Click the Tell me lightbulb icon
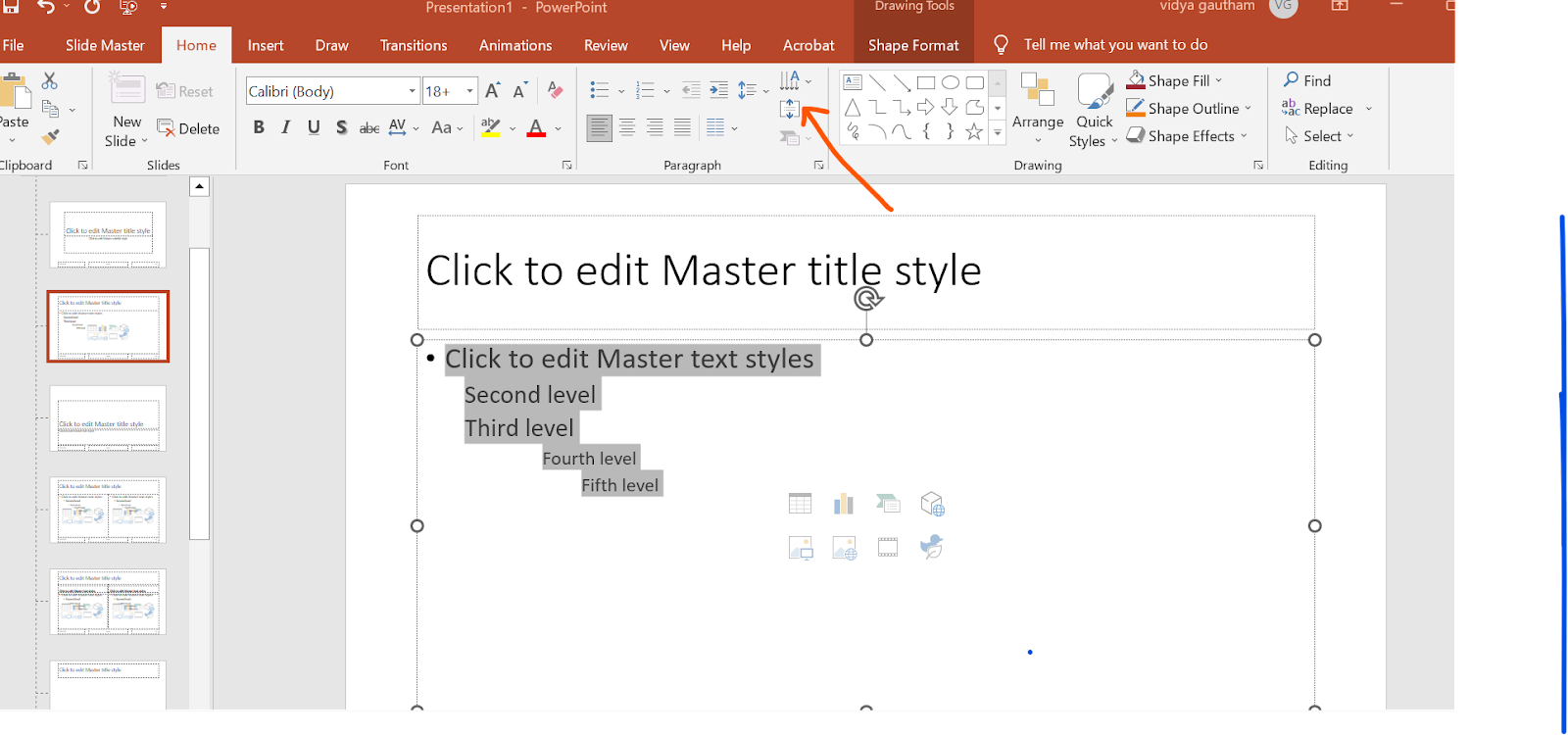Screen dimensions: 1568x735 coord(1001,44)
